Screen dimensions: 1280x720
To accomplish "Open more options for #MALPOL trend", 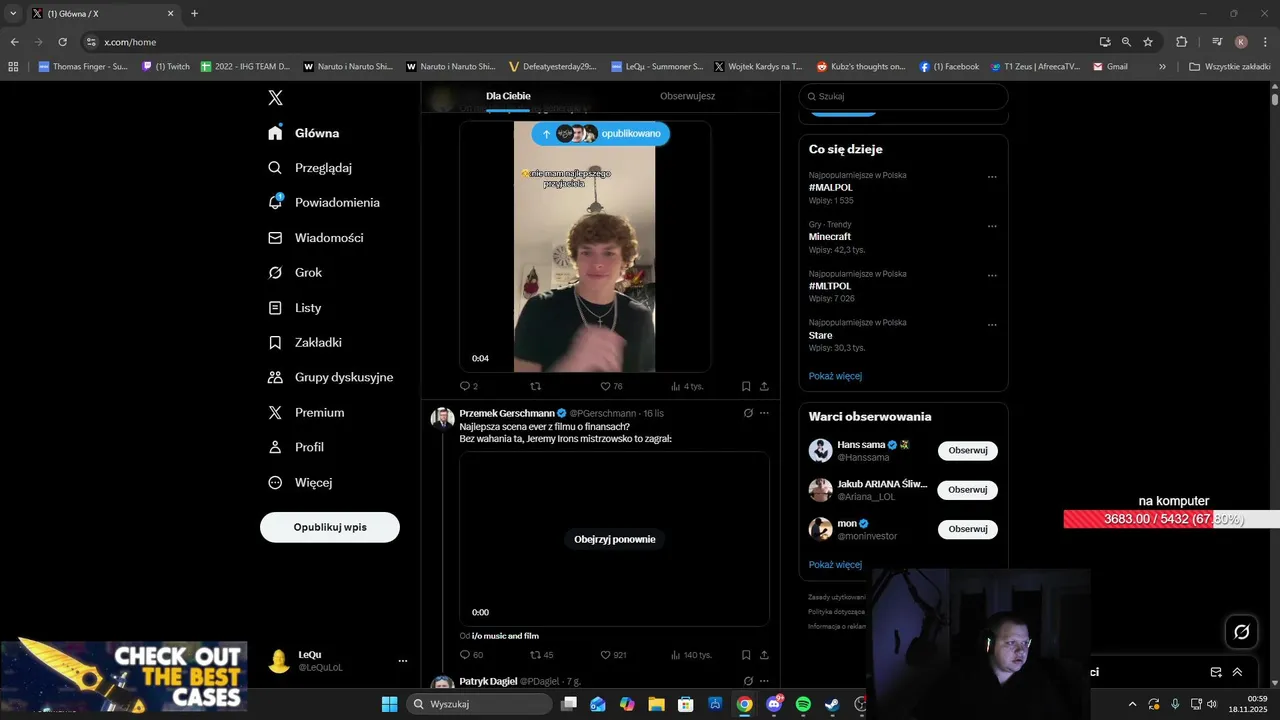I will [x=992, y=177].
